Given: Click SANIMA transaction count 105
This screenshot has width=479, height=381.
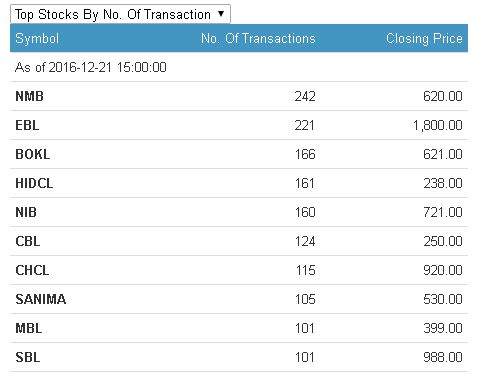Looking at the screenshot, I should point(305,299).
